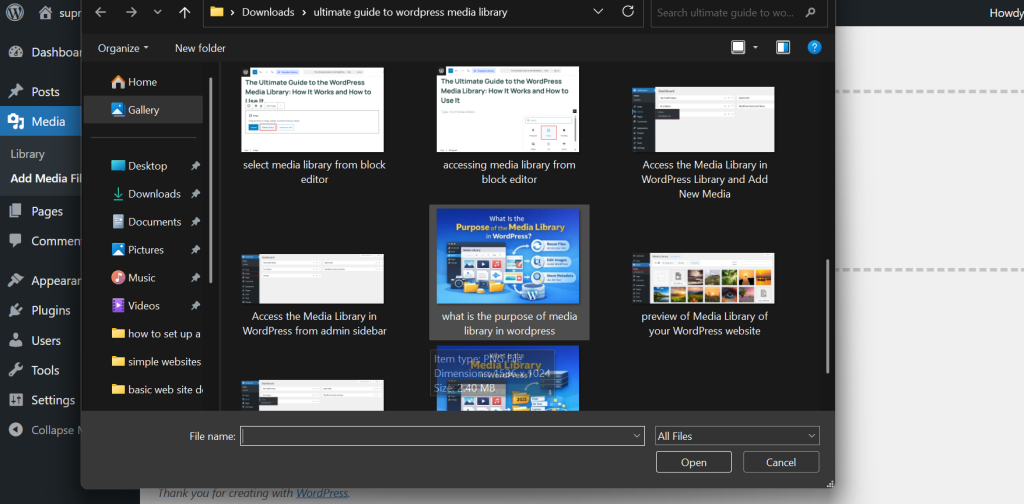Go forward in file dialog
This screenshot has width=1024, height=504.
(x=131, y=12)
